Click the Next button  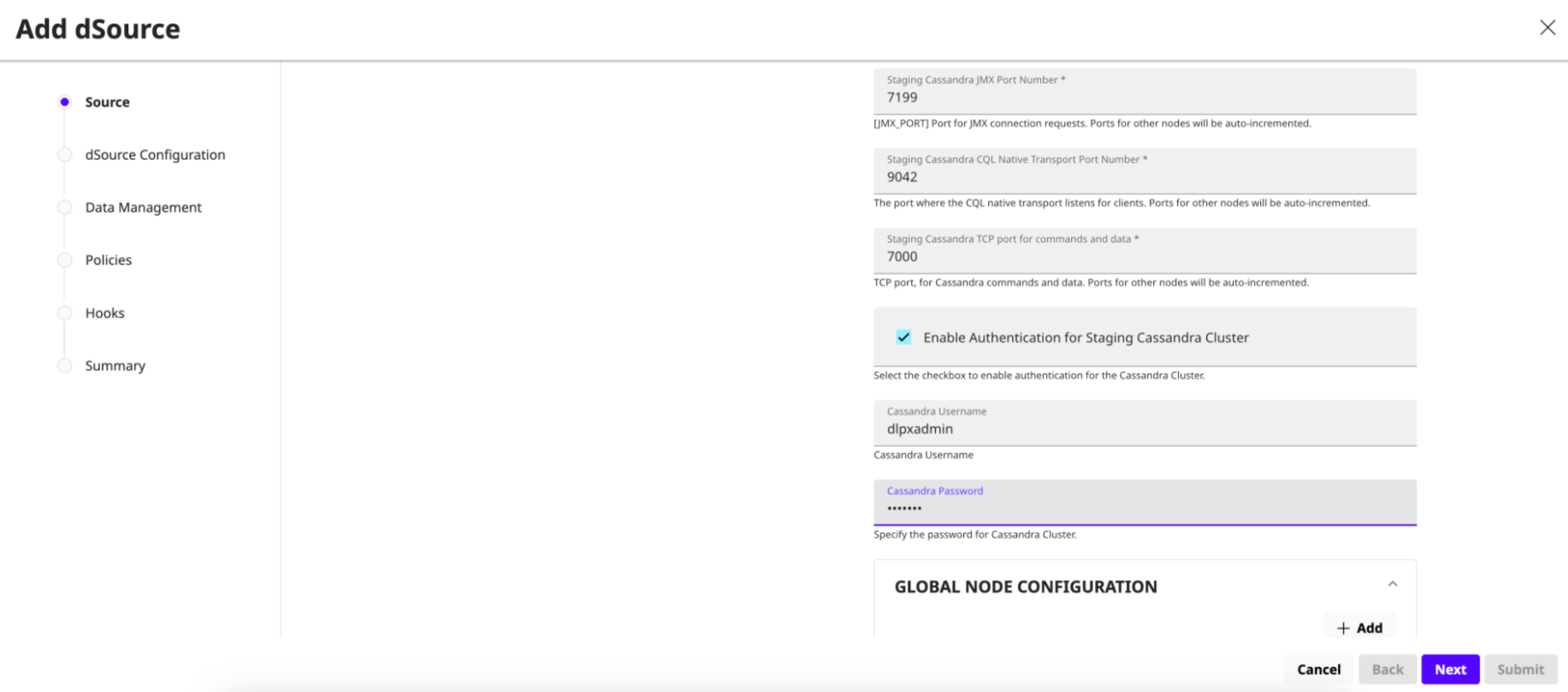pyautogui.click(x=1449, y=669)
